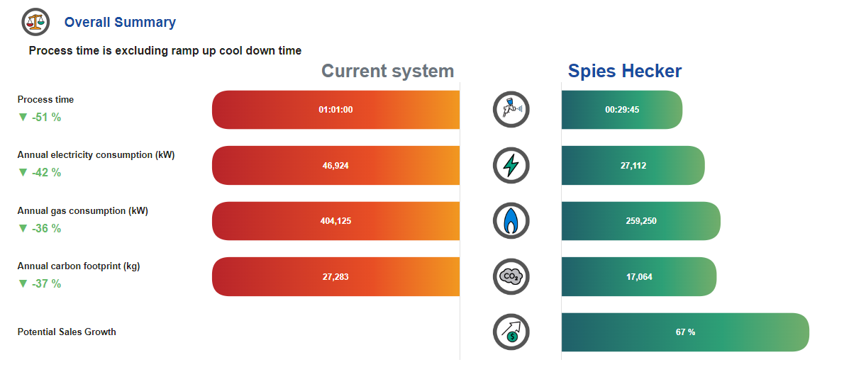This screenshot has height=372, width=862.
Task: Click the green down triangle beside -51 %
Action: 23,117
